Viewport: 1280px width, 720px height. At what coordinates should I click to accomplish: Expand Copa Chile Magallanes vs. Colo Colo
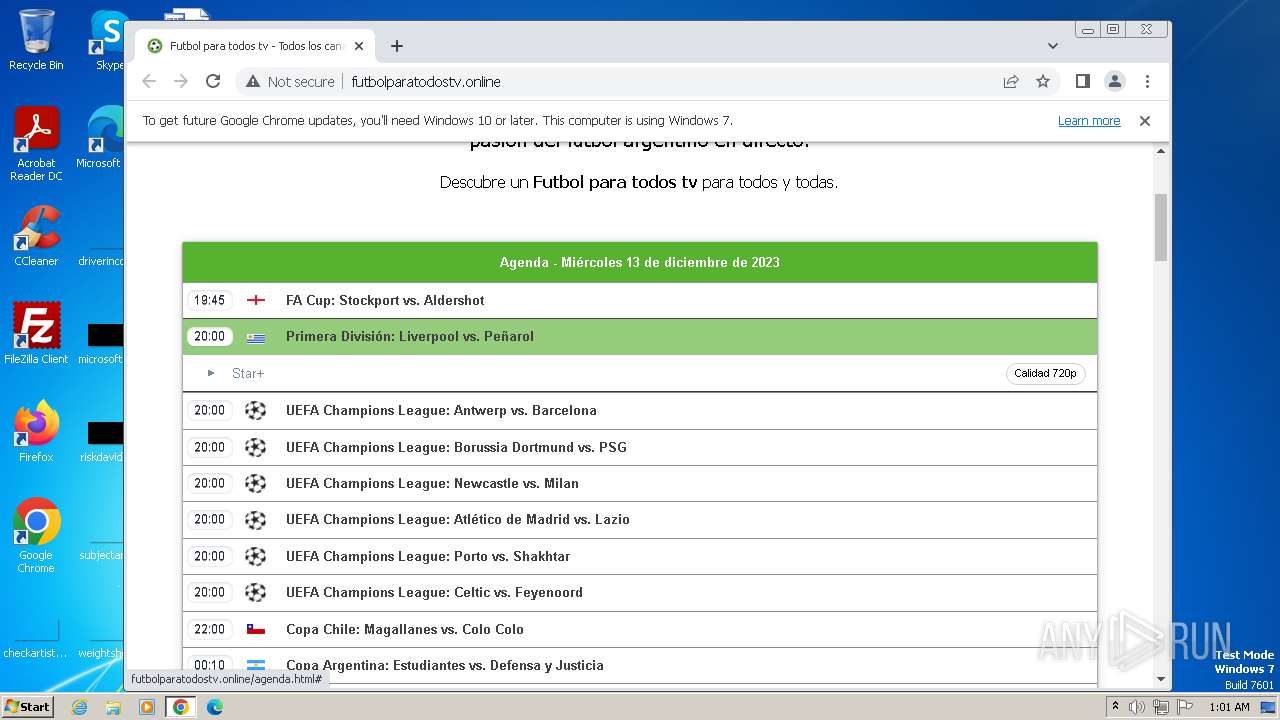640,629
